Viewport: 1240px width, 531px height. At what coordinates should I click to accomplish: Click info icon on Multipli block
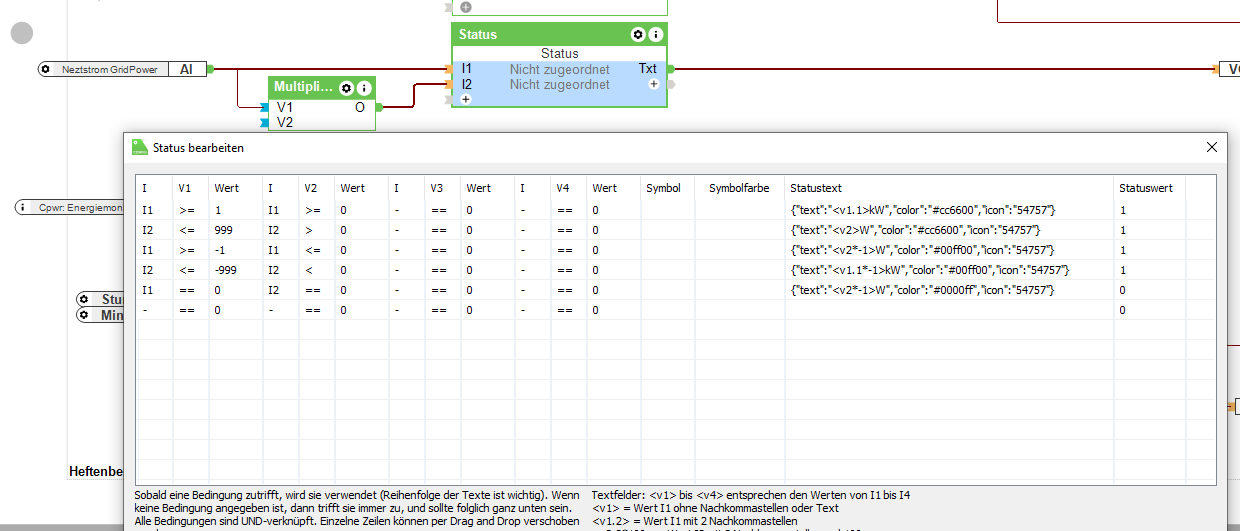pos(364,88)
